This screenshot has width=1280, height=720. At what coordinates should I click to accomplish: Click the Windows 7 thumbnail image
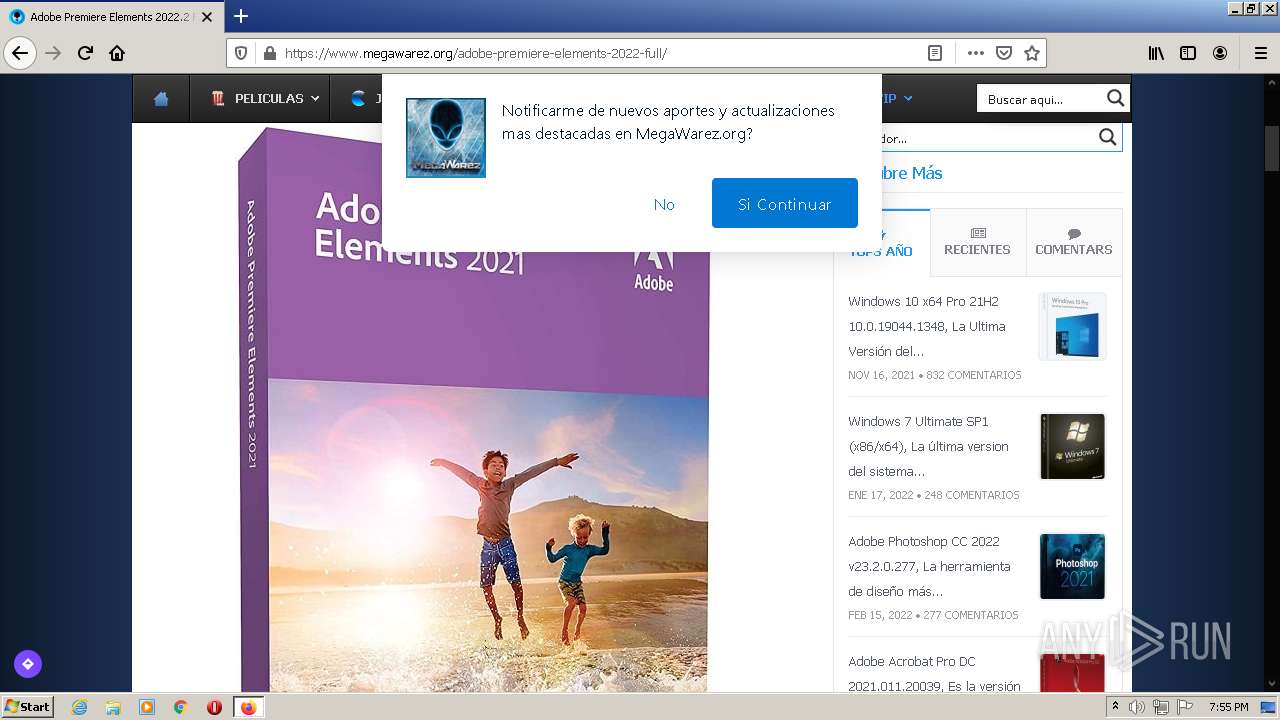[1072, 446]
